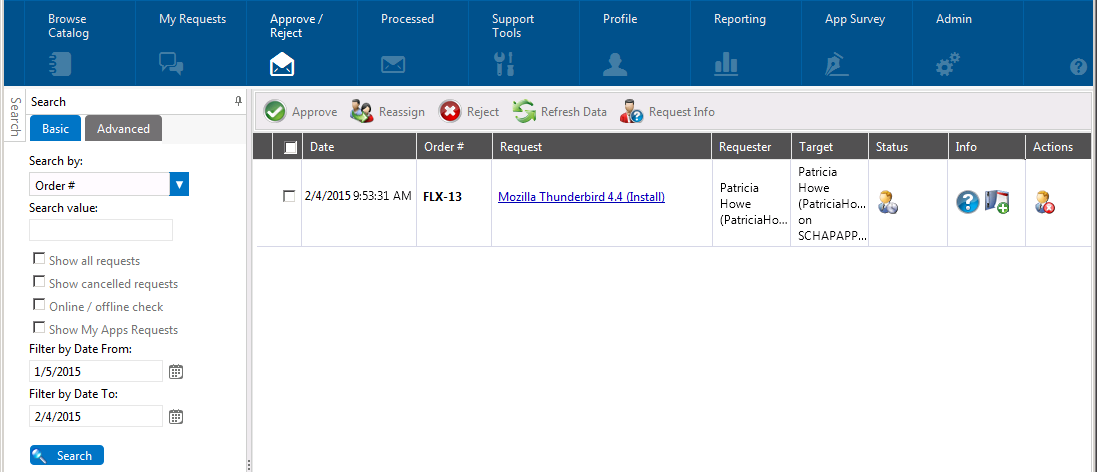Open Reporting menu label
Viewport: 1098px width, 472px height.
pyautogui.click(x=740, y=19)
